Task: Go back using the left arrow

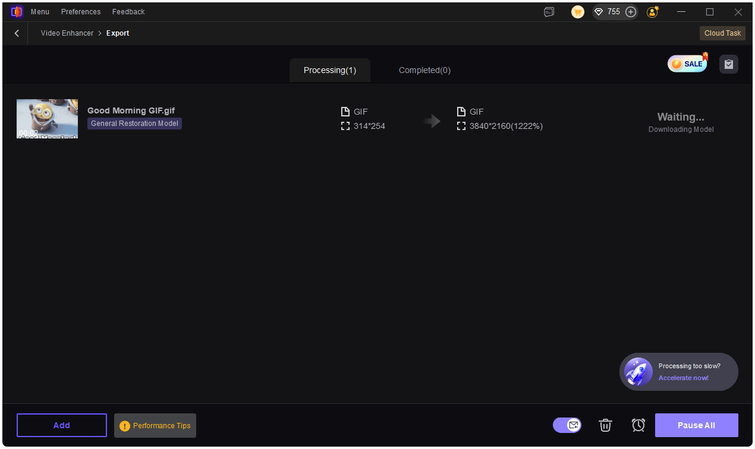Action: (x=17, y=33)
